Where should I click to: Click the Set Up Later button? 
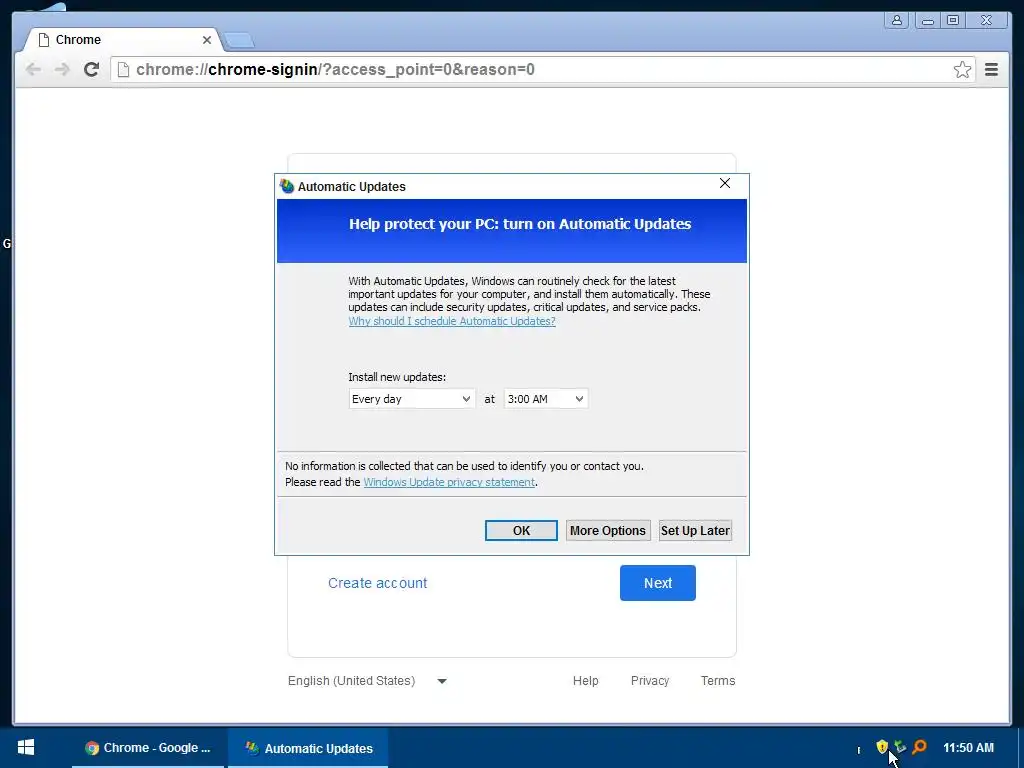coord(695,531)
